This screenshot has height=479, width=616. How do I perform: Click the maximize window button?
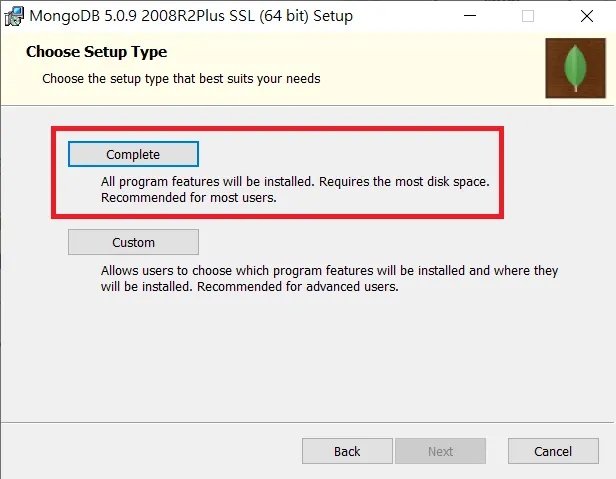pos(528,16)
